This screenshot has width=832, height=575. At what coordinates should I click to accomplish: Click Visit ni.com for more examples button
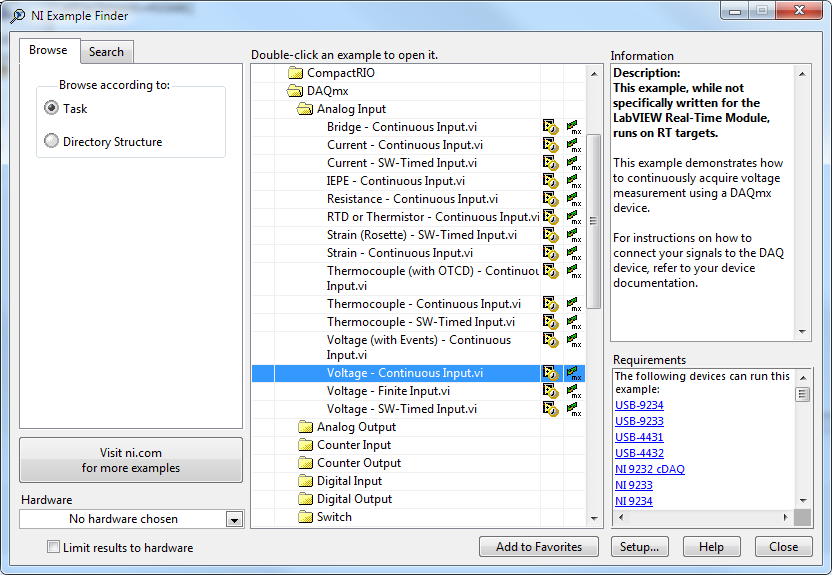pos(131,460)
